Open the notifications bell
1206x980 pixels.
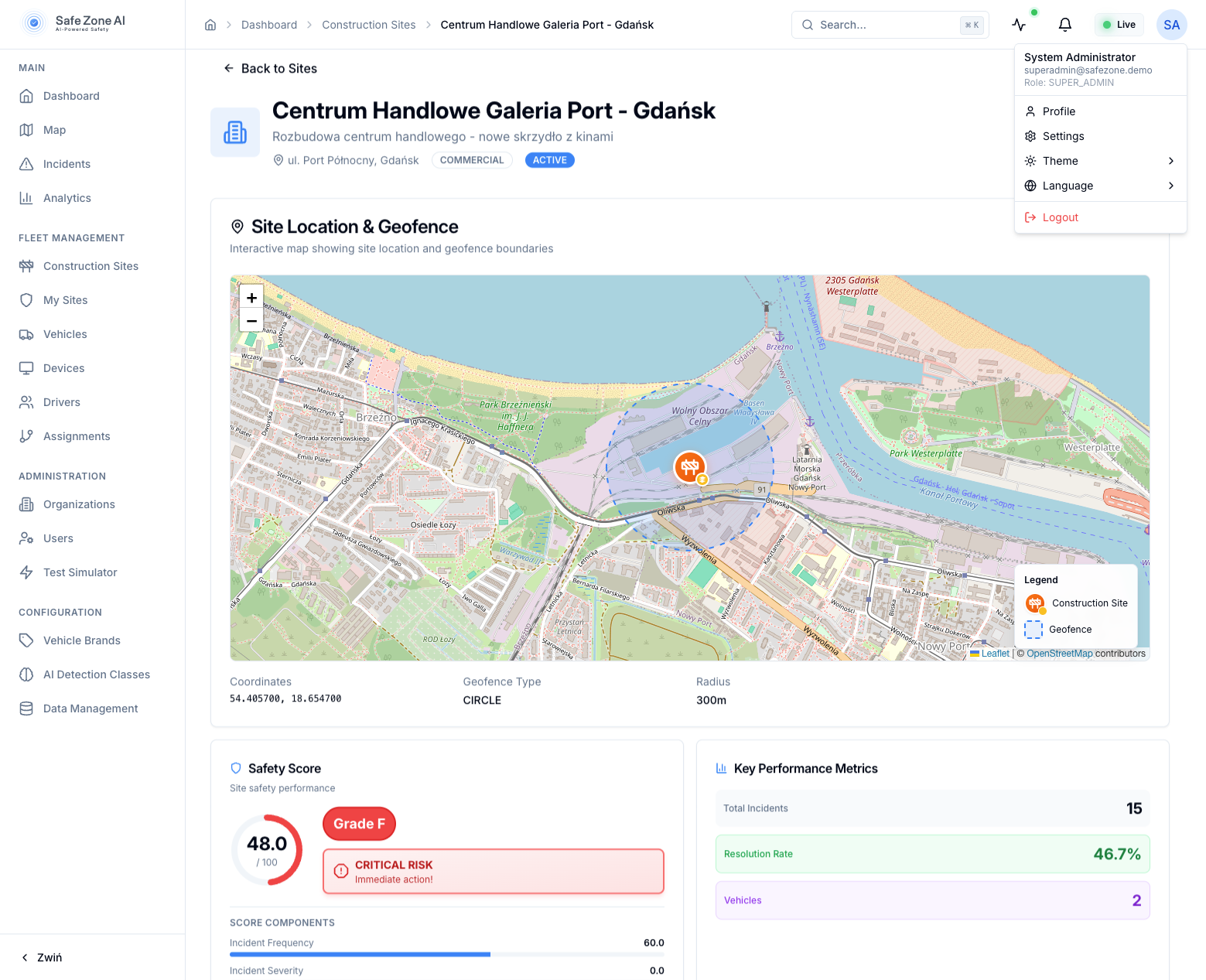click(x=1065, y=25)
